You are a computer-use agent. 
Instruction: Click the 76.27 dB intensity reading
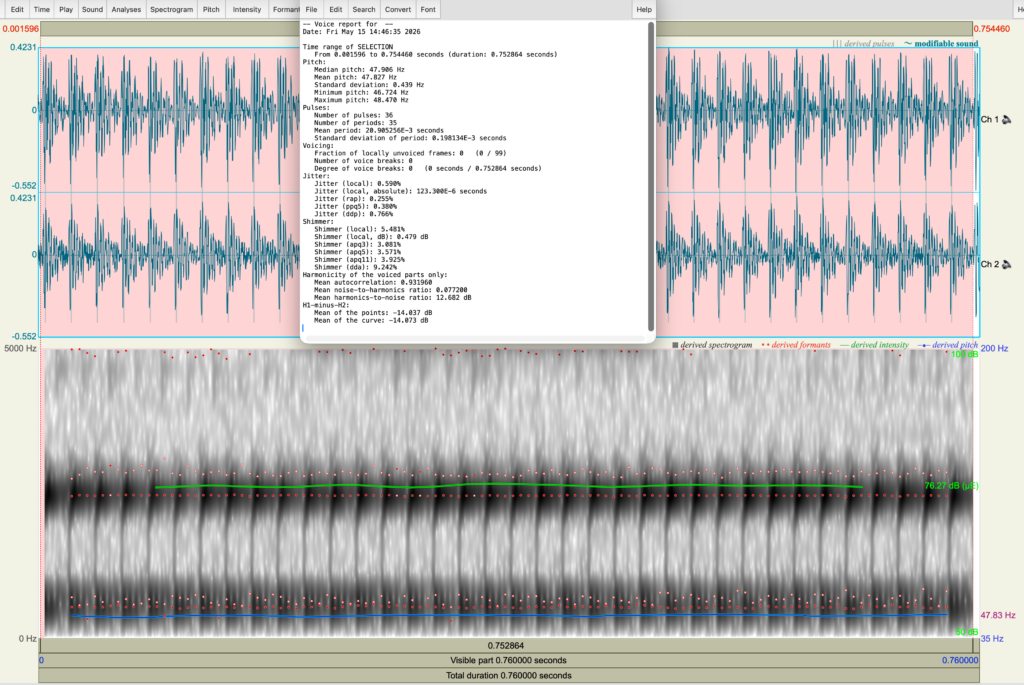[951, 486]
